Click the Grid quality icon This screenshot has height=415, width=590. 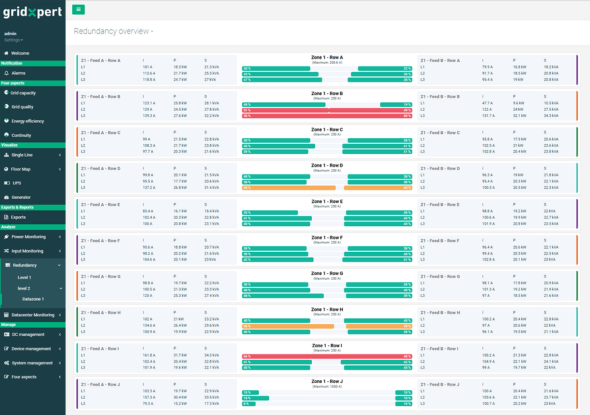pos(6,106)
